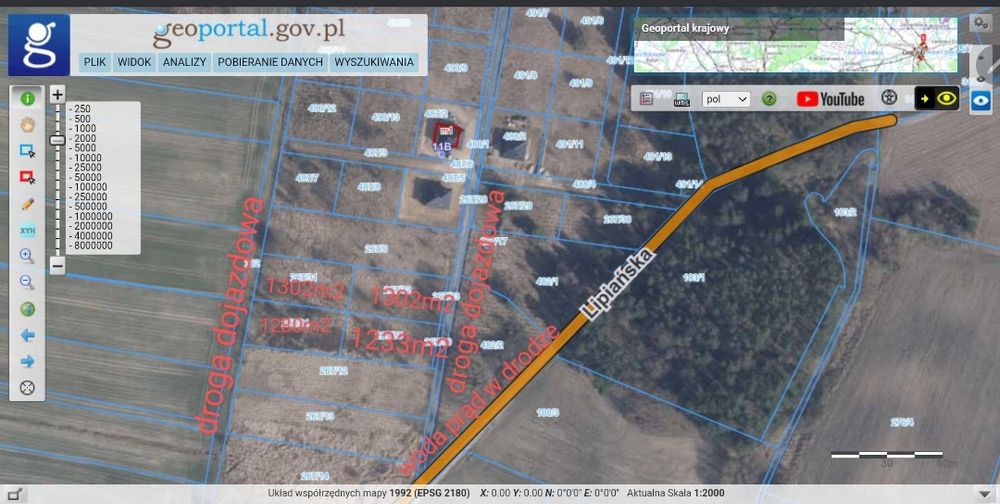Show full extent with globe icon

click(x=27, y=309)
